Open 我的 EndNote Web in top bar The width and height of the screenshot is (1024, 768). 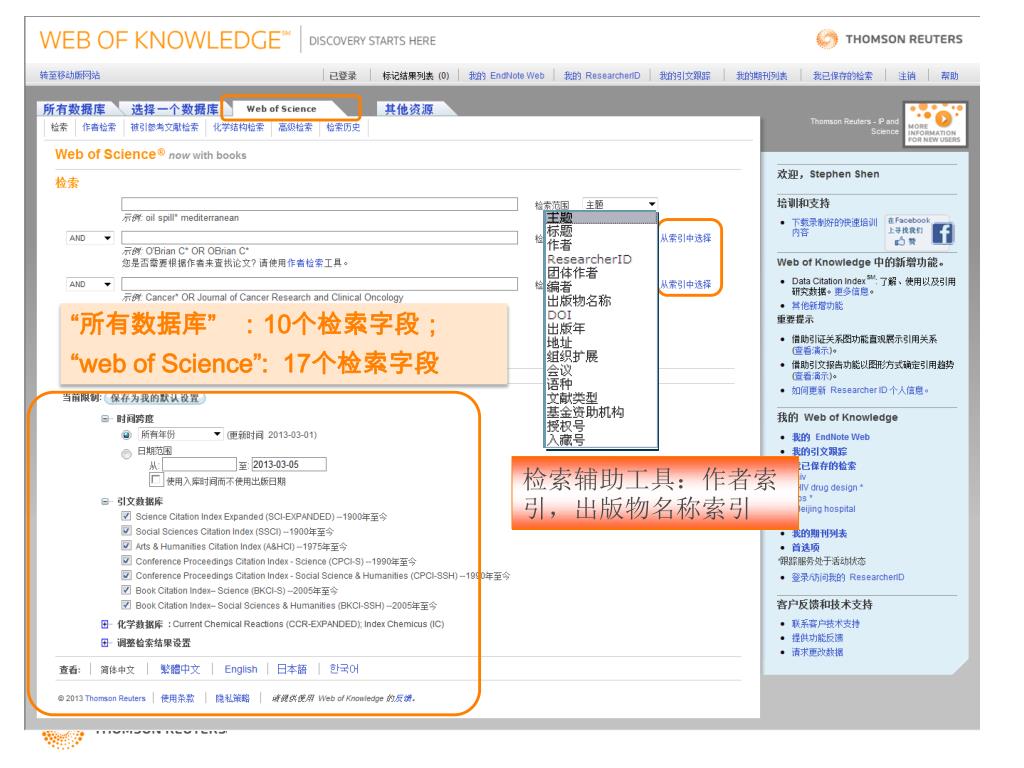tap(506, 76)
